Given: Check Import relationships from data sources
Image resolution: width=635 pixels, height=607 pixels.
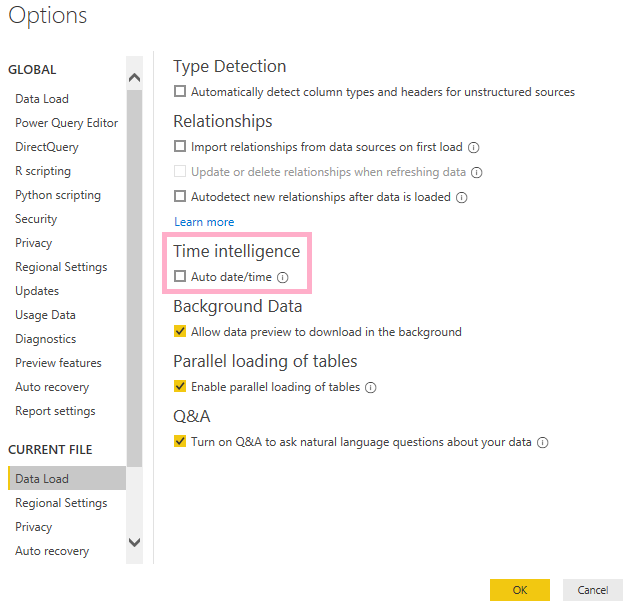Looking at the screenshot, I should pyautogui.click(x=180, y=146).
